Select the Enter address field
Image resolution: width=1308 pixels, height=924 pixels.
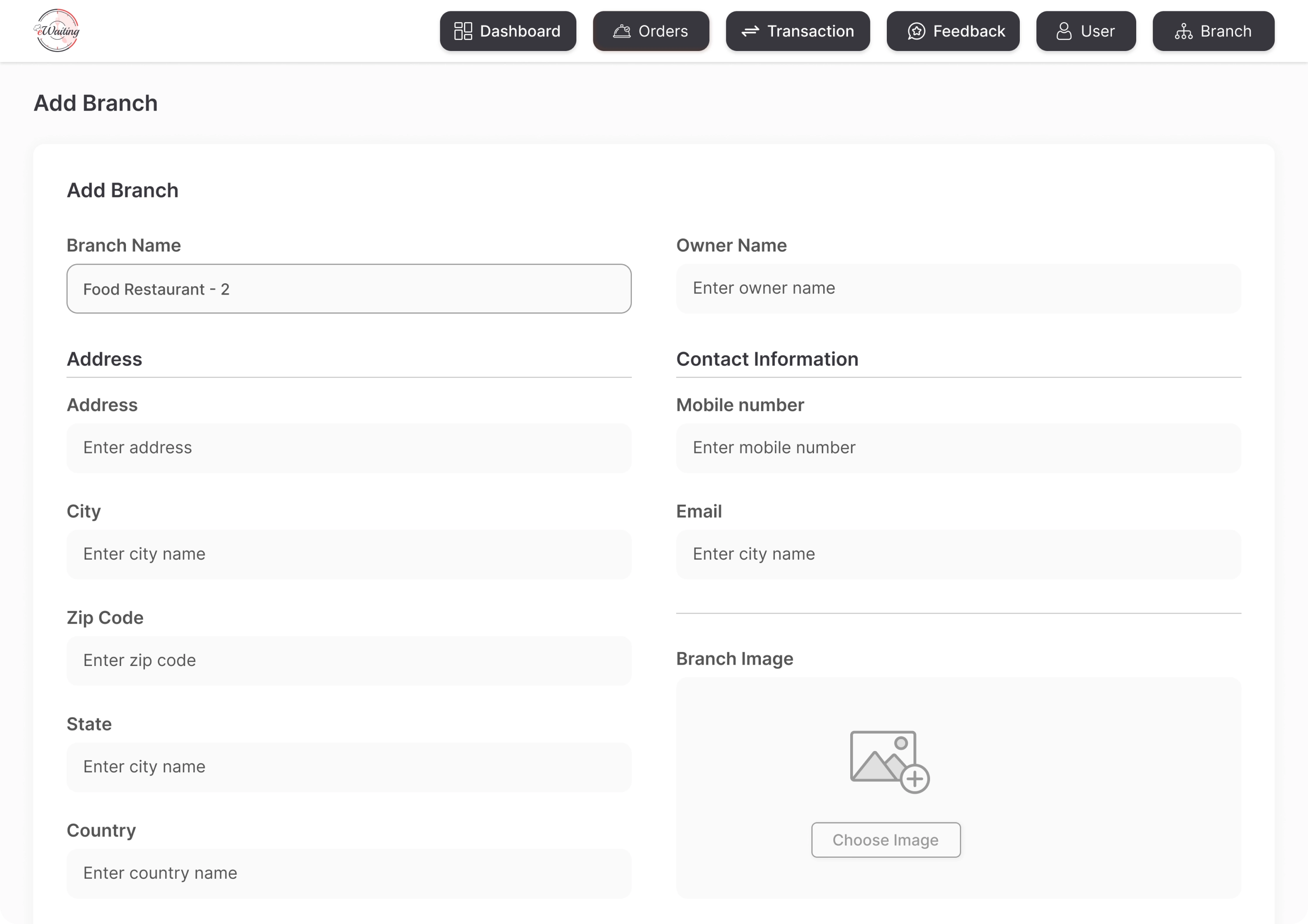pyautogui.click(x=349, y=448)
